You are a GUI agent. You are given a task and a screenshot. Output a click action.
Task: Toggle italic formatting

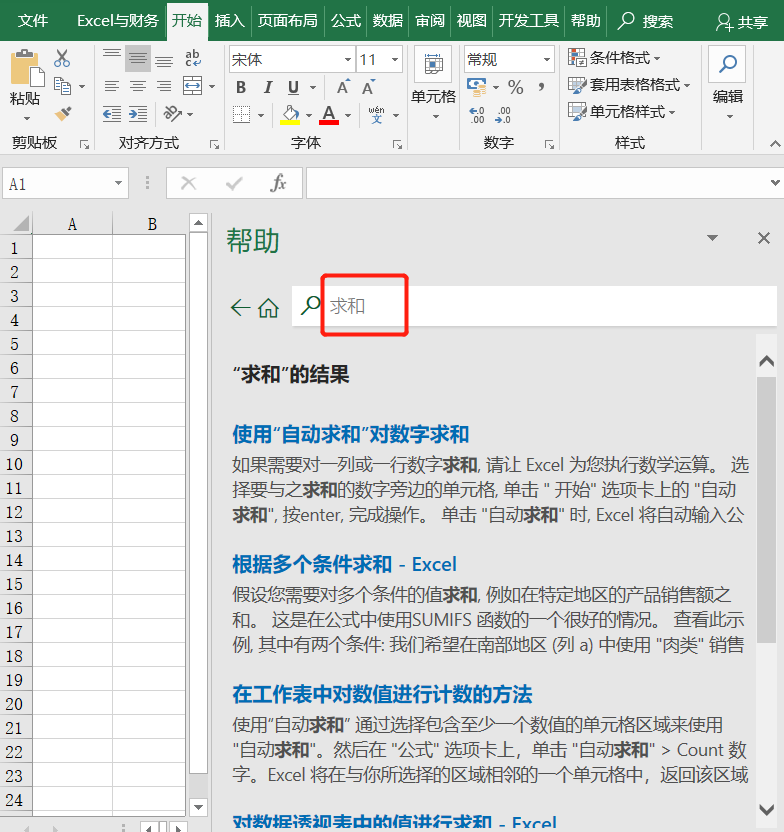(267, 88)
